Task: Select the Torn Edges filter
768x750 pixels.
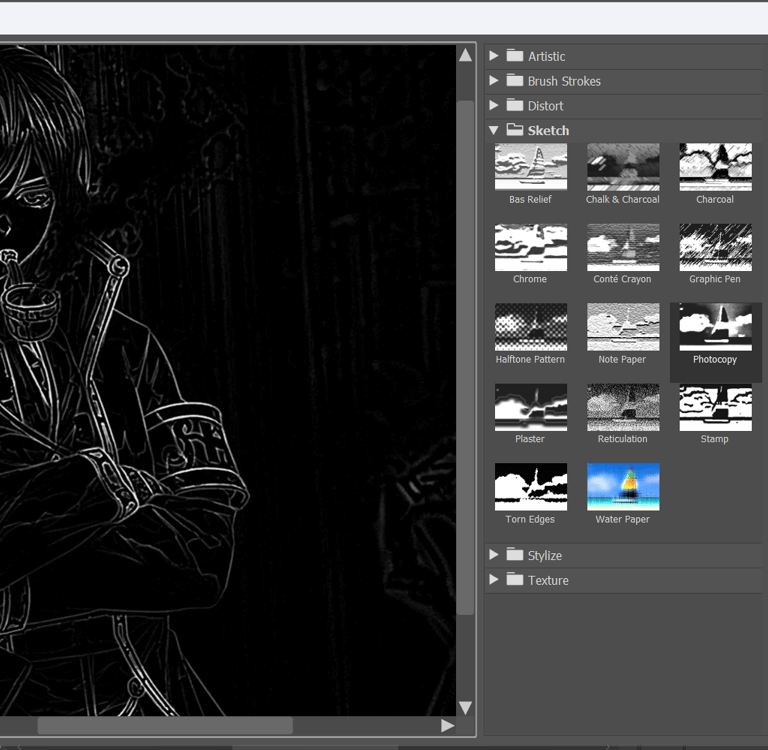Action: coord(530,487)
